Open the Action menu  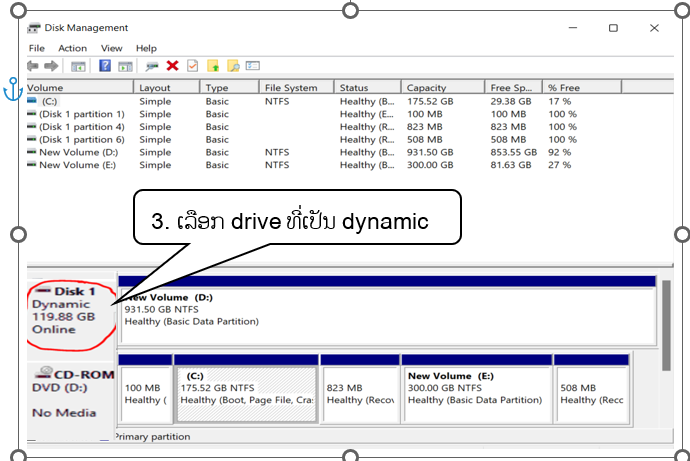click(x=72, y=48)
